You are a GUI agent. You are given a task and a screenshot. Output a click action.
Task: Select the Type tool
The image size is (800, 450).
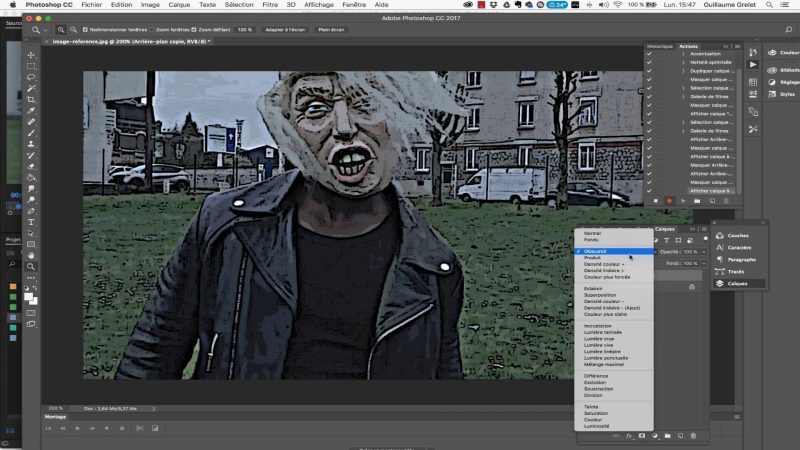pyautogui.click(x=31, y=222)
